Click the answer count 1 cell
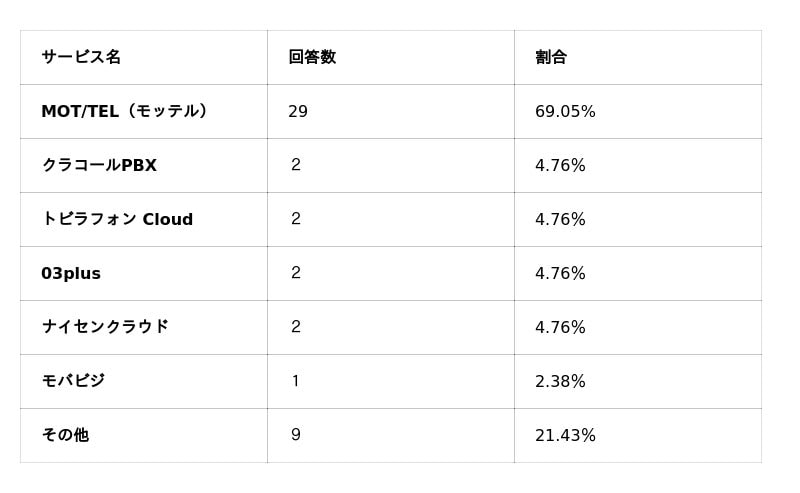Screen dimensions: 800x493 (296, 381)
